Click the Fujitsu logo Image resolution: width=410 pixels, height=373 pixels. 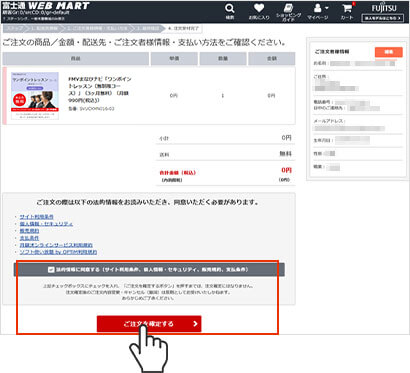pos(384,7)
